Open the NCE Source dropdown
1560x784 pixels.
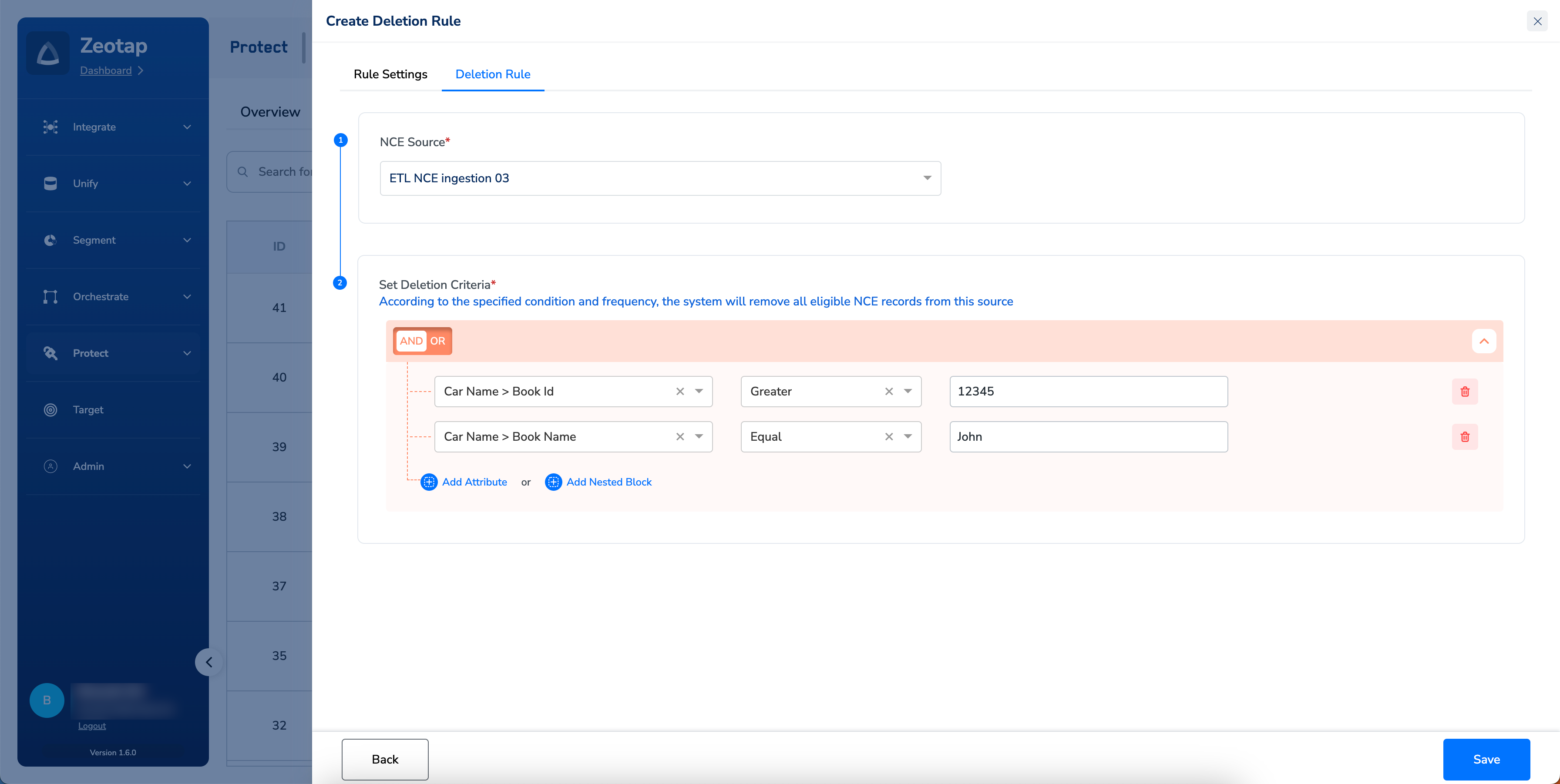click(927, 178)
